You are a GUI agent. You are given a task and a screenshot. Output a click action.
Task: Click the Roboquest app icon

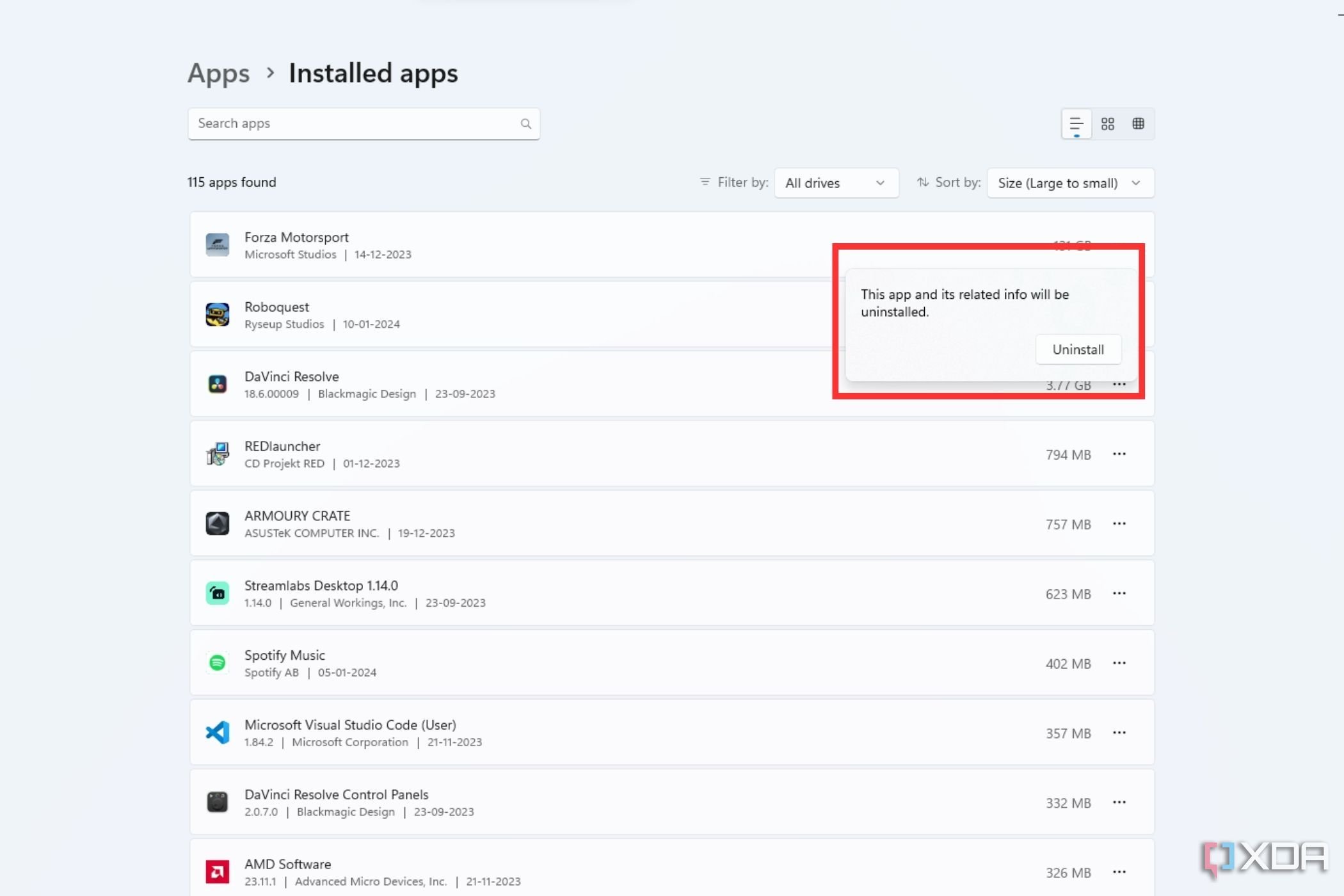pyautogui.click(x=217, y=314)
